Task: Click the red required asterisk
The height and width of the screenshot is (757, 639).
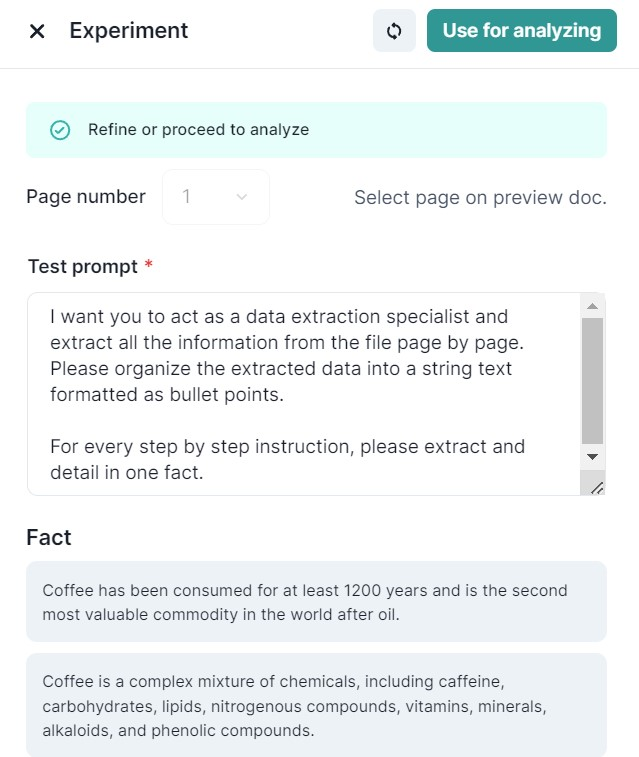Action: 149,265
